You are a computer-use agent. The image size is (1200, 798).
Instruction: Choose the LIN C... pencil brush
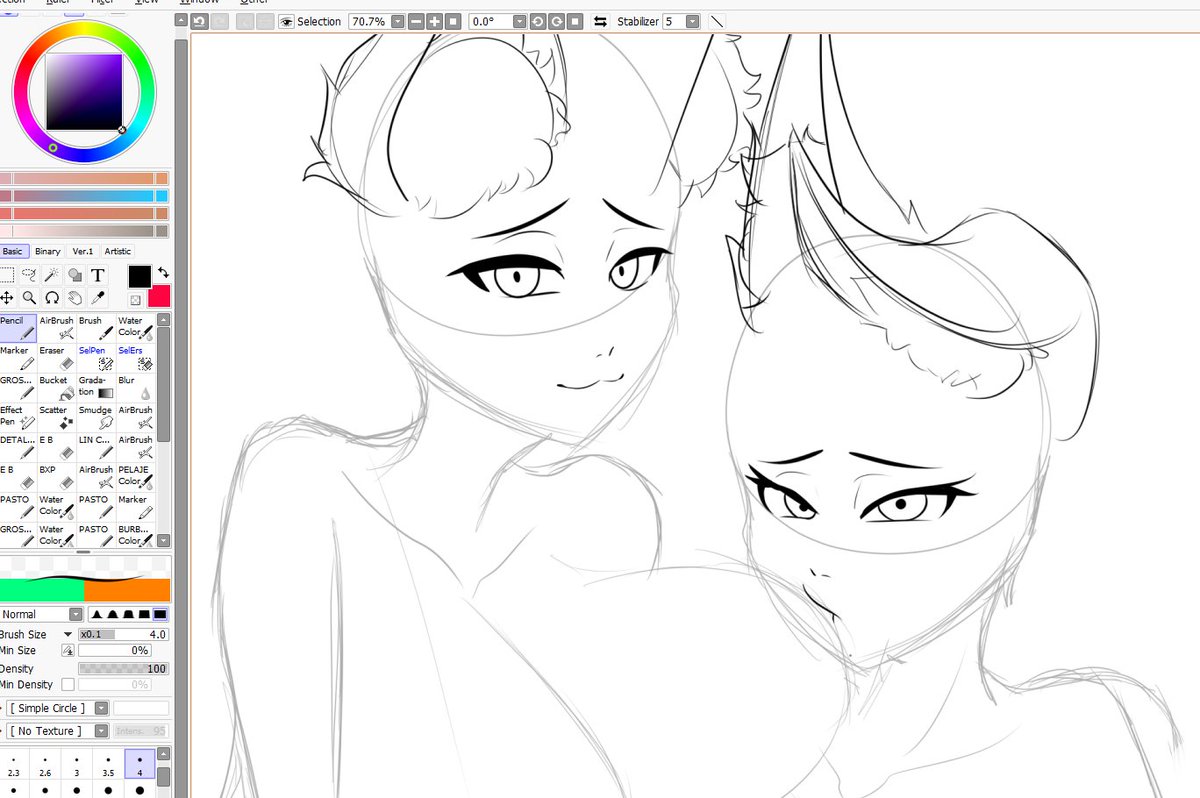(96, 447)
